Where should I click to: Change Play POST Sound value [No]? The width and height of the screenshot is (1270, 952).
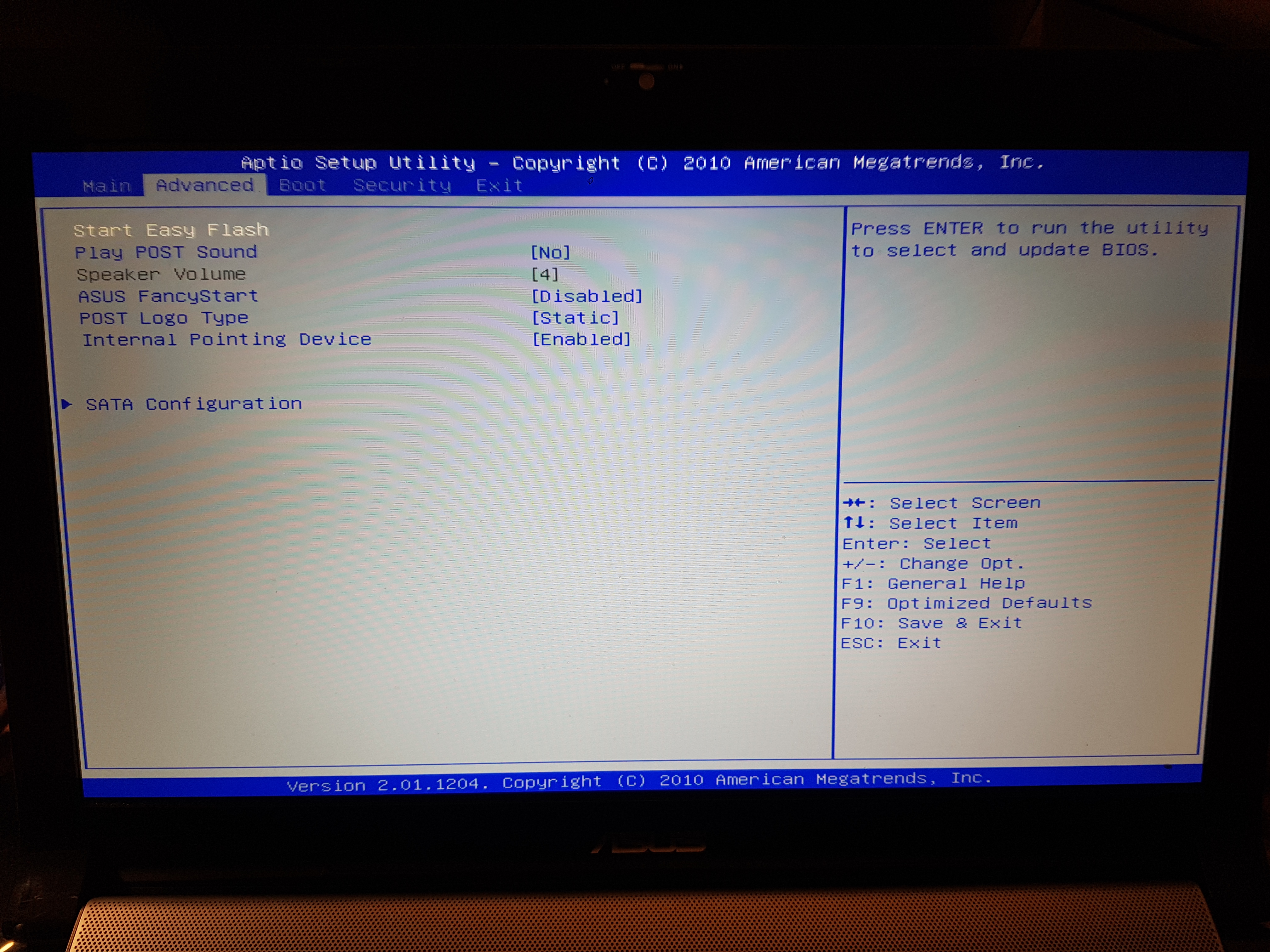pos(550,252)
